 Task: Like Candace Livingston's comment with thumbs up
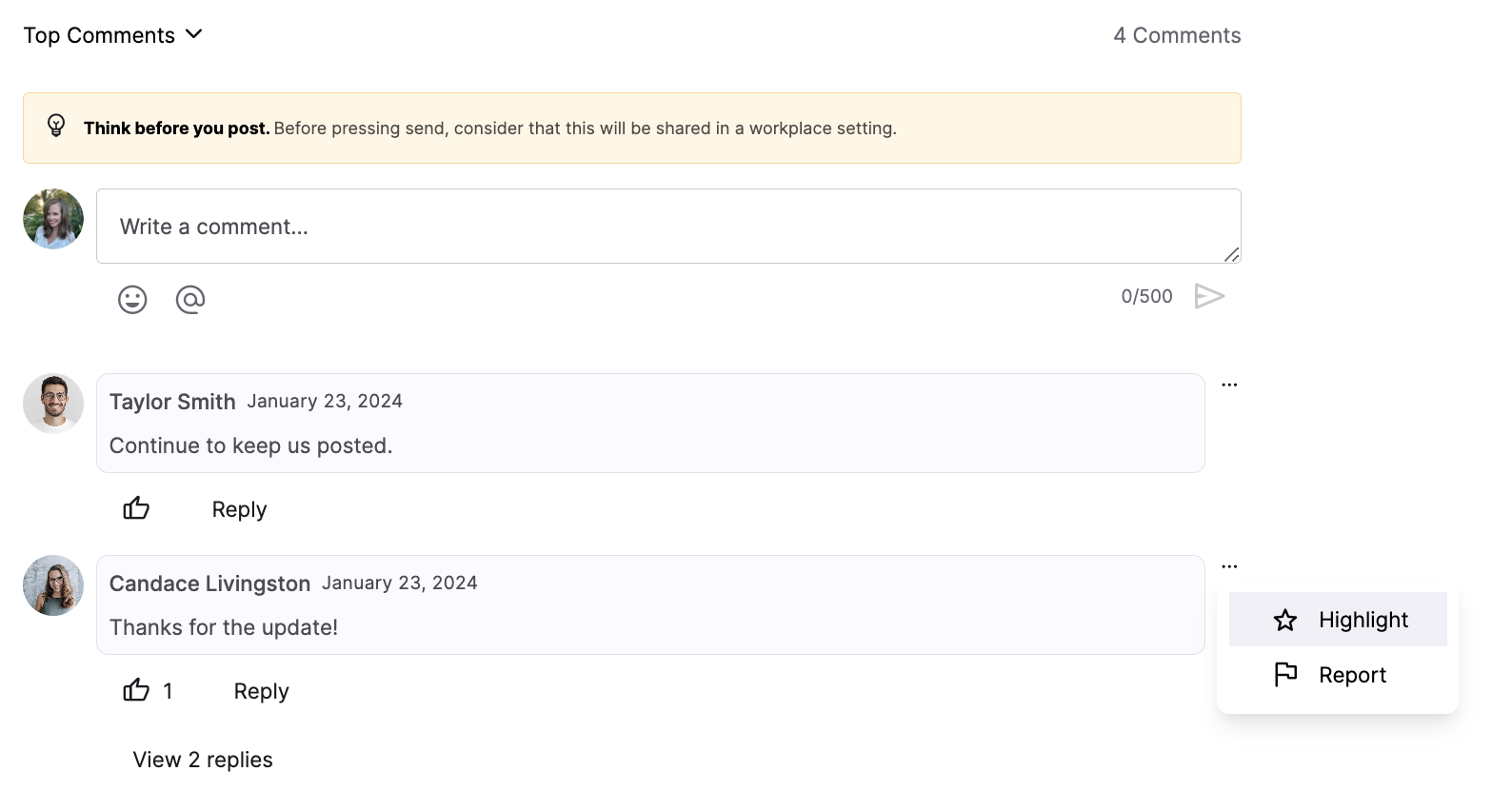pos(136,690)
